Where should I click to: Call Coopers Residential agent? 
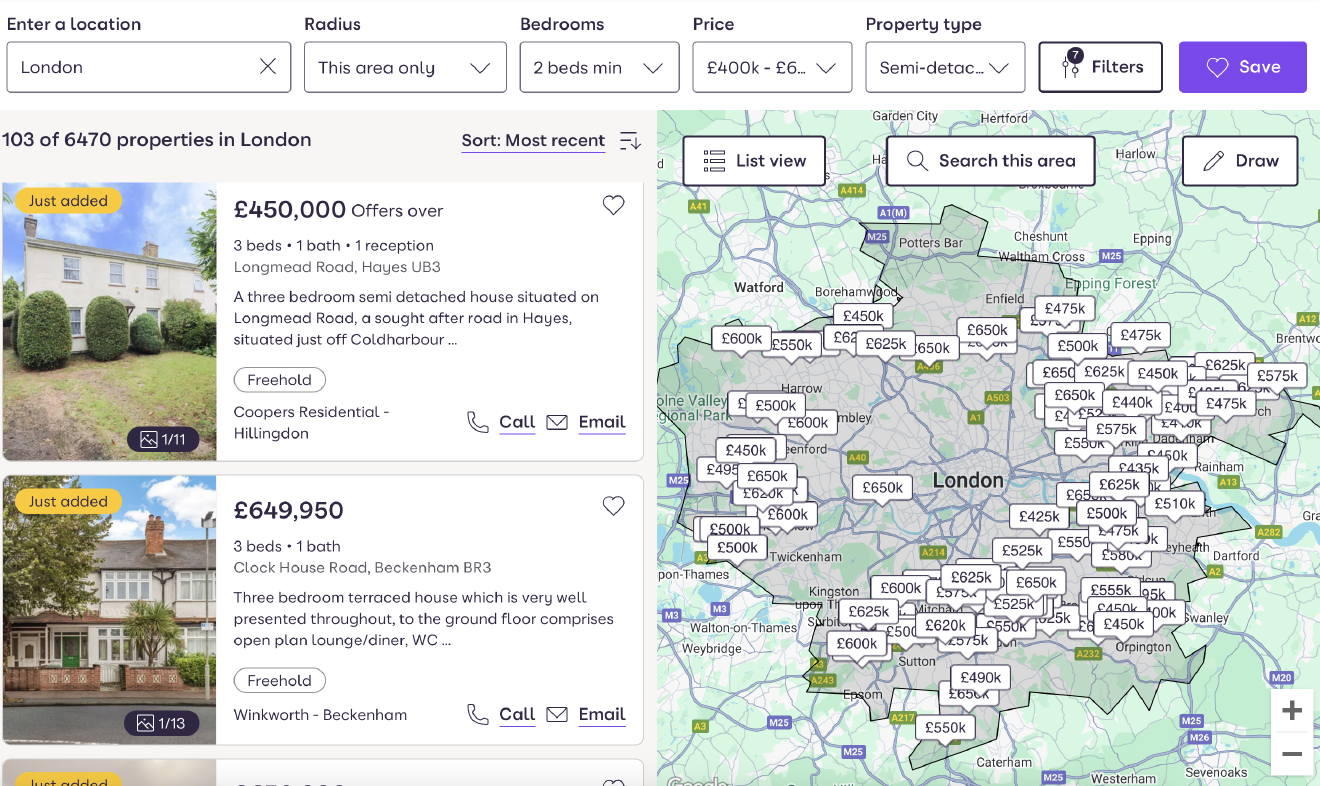(x=517, y=422)
